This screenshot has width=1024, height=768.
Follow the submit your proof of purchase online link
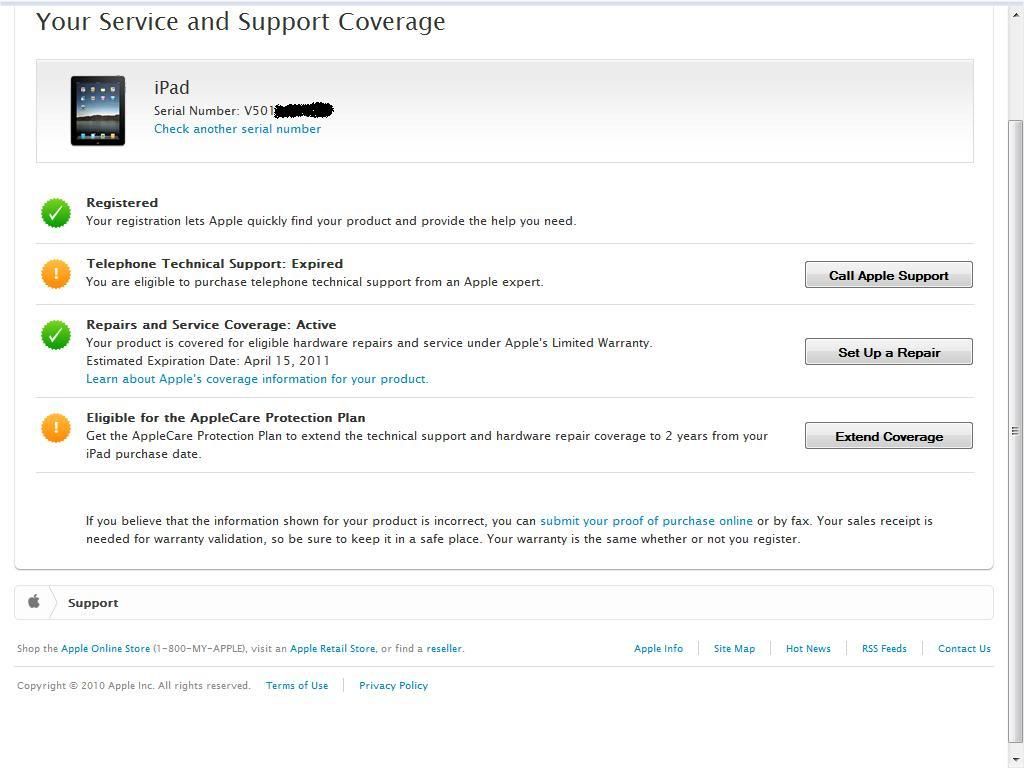[x=646, y=521]
